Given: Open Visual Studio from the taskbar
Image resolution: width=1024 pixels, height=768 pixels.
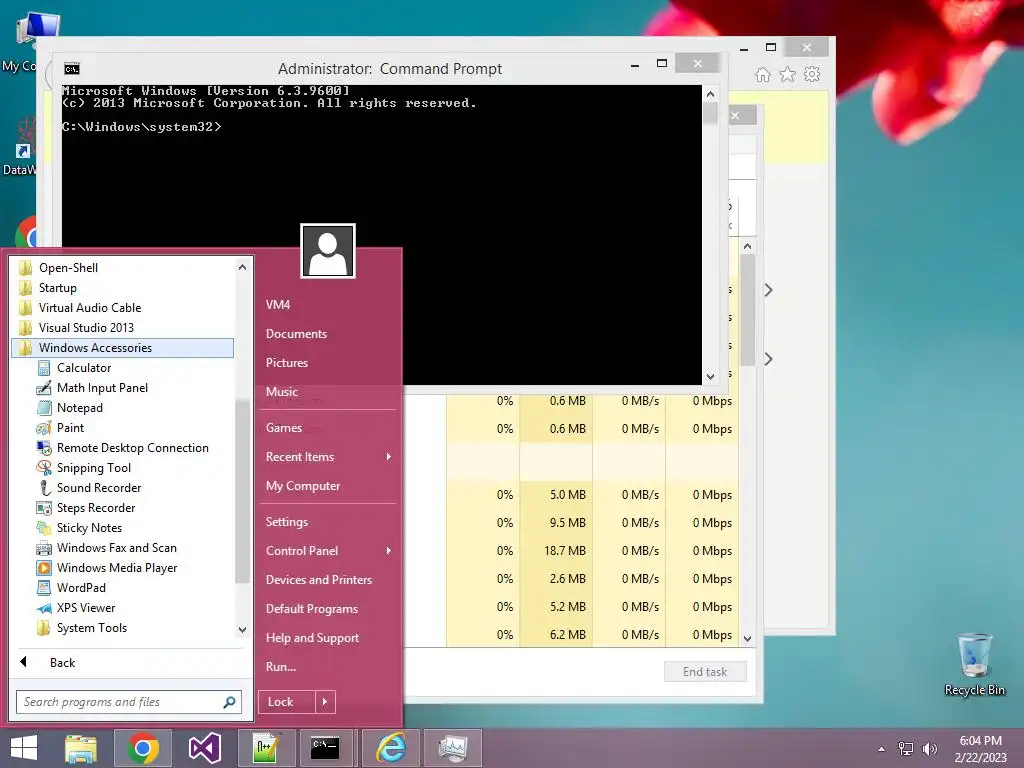Looking at the screenshot, I should 204,748.
